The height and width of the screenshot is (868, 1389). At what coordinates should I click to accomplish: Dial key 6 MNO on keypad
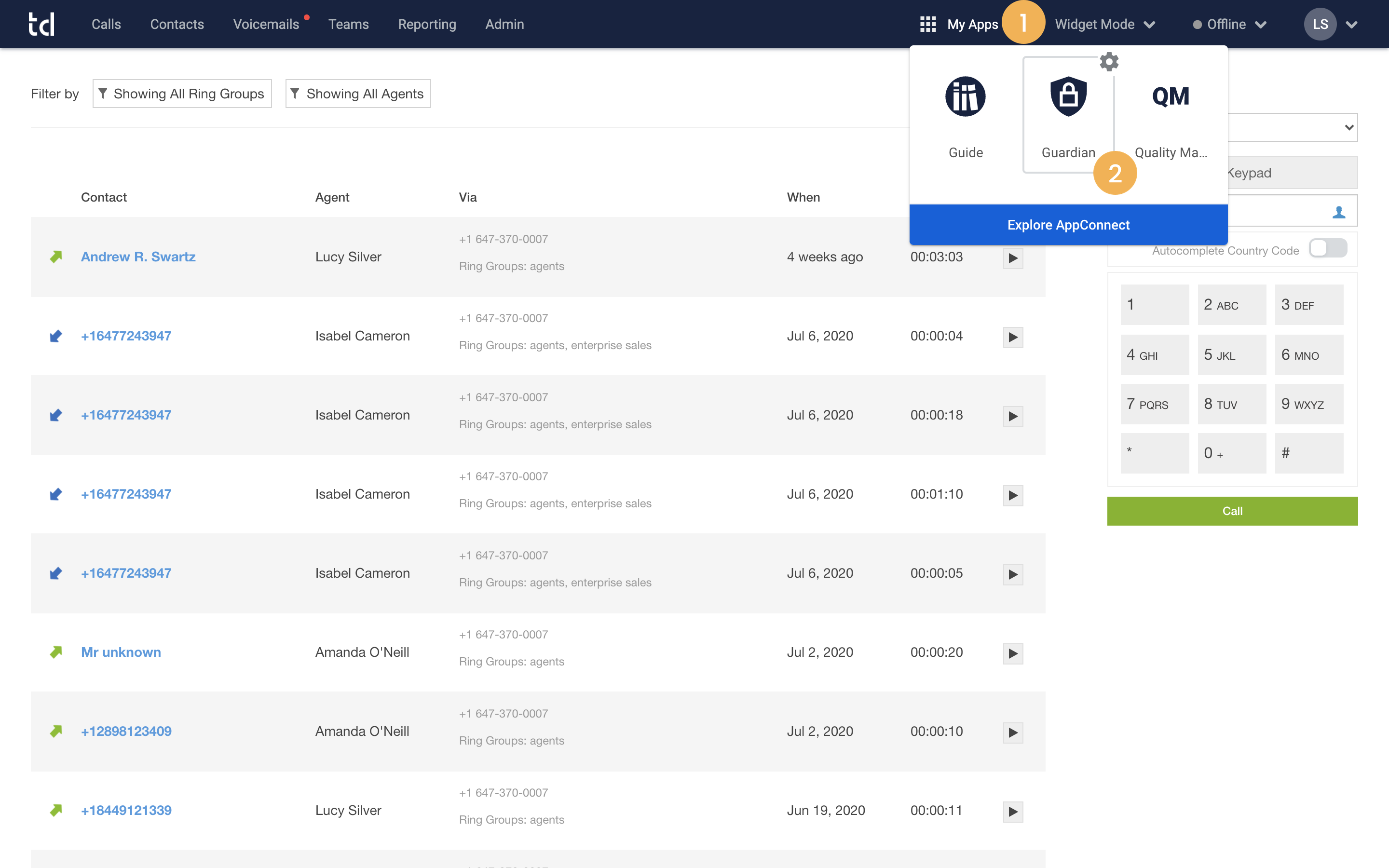pos(1309,355)
